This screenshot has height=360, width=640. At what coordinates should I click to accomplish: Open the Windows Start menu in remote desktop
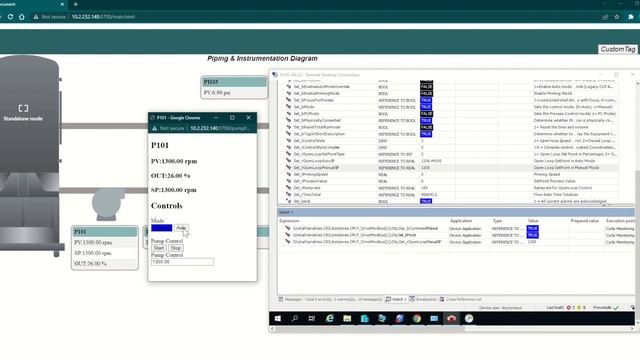coord(278,318)
